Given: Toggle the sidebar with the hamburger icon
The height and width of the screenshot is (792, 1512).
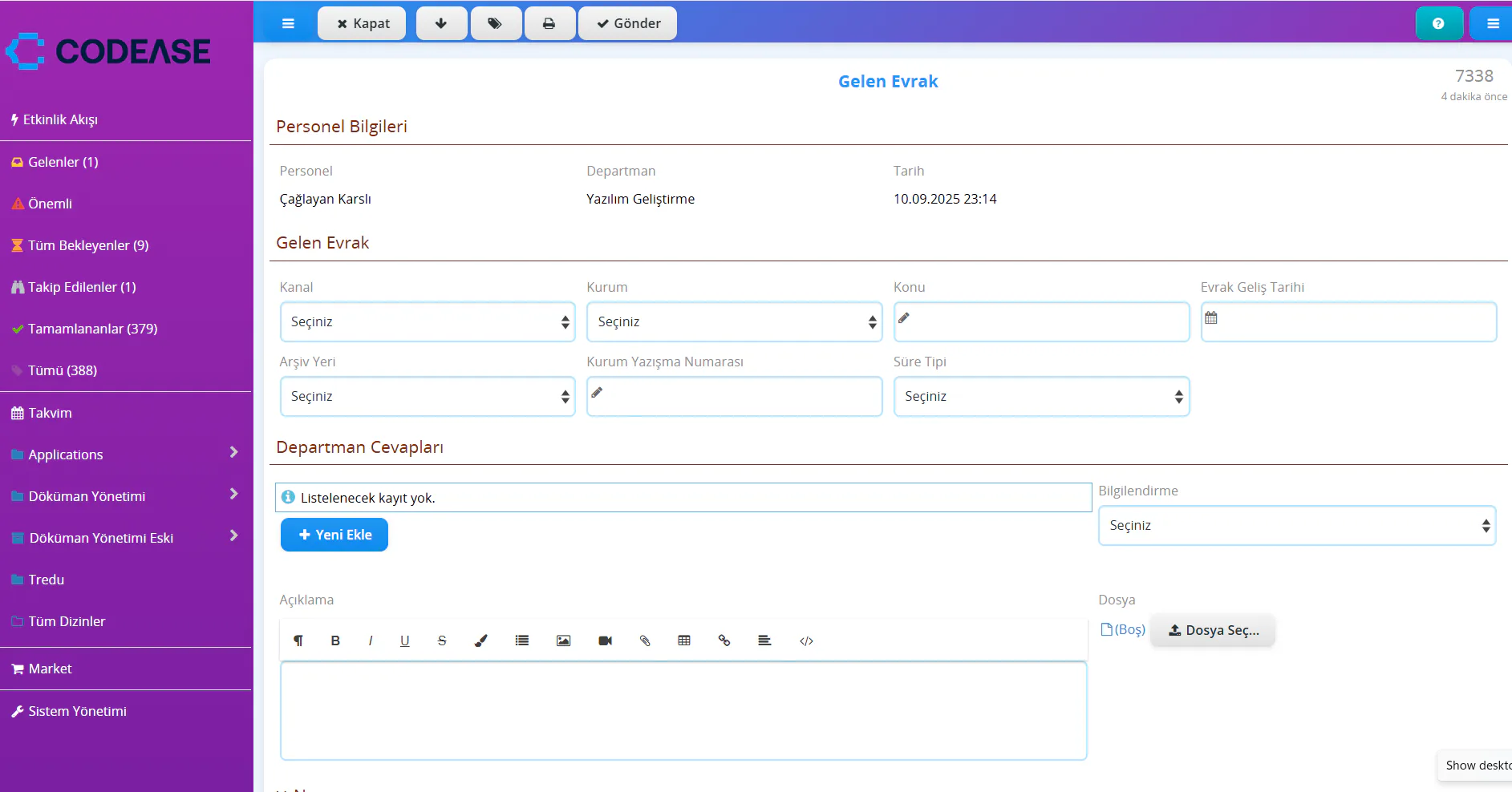Looking at the screenshot, I should [x=288, y=23].
